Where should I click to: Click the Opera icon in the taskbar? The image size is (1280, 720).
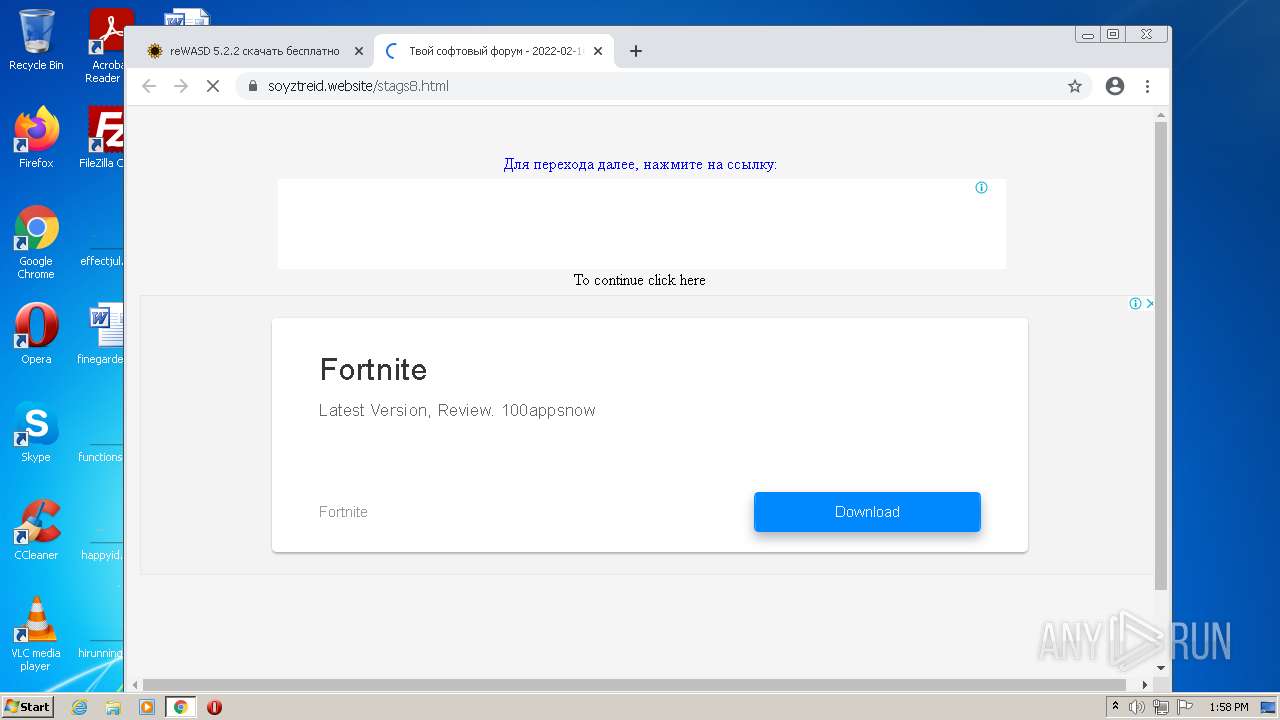pyautogui.click(x=214, y=707)
